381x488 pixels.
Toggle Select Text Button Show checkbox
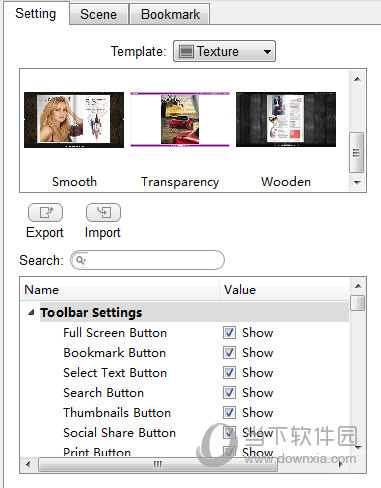pyautogui.click(x=229, y=373)
